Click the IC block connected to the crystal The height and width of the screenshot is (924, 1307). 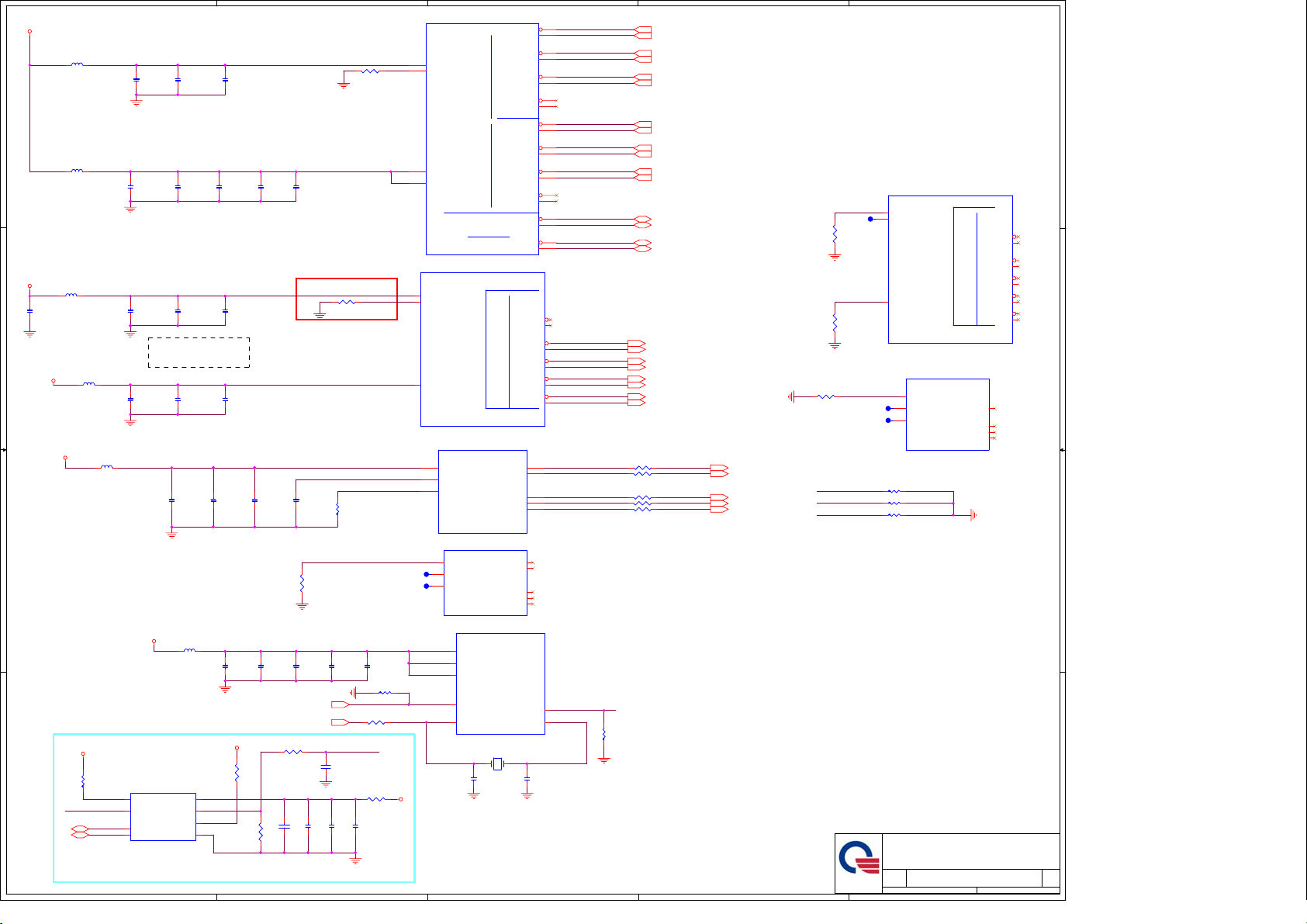click(x=500, y=683)
